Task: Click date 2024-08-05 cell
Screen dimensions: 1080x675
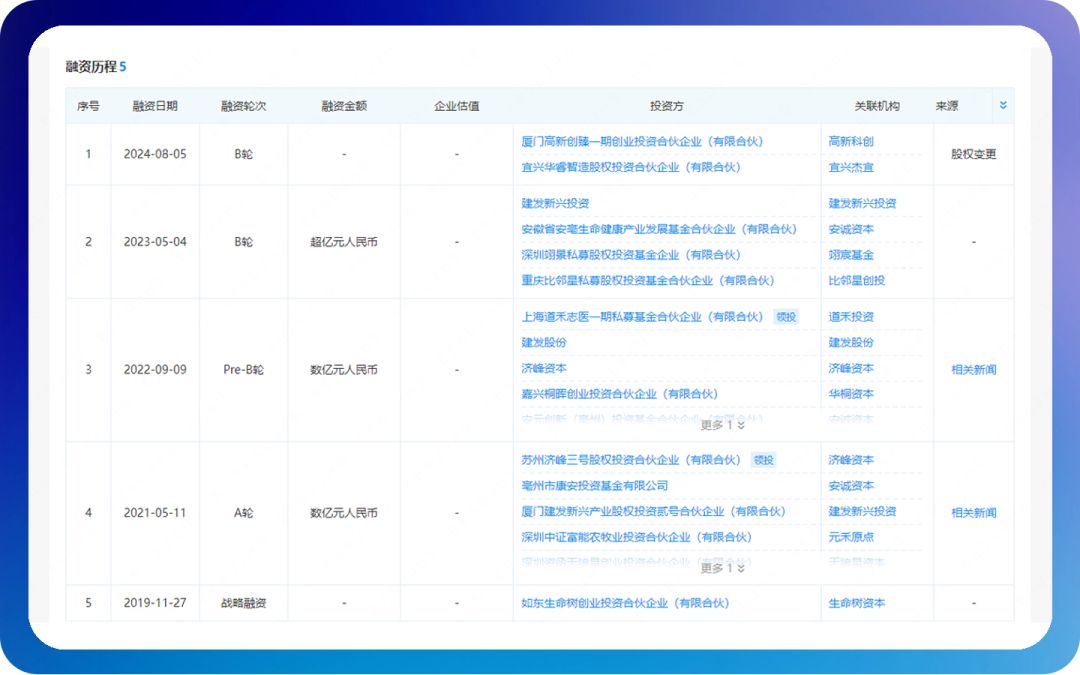Action: pos(155,154)
